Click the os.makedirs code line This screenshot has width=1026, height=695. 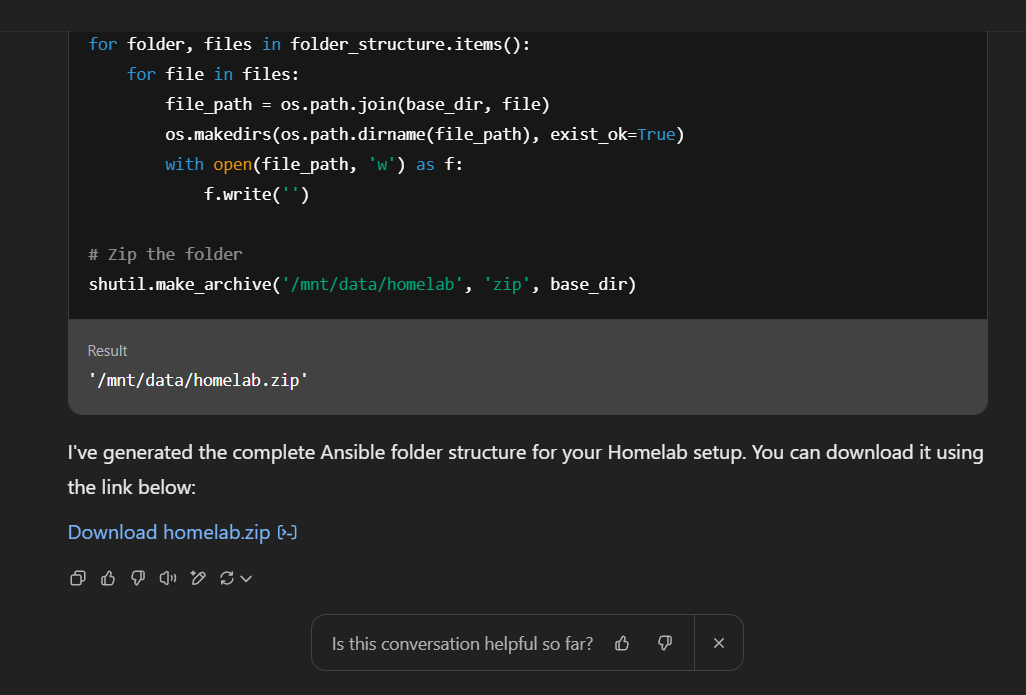pos(425,134)
